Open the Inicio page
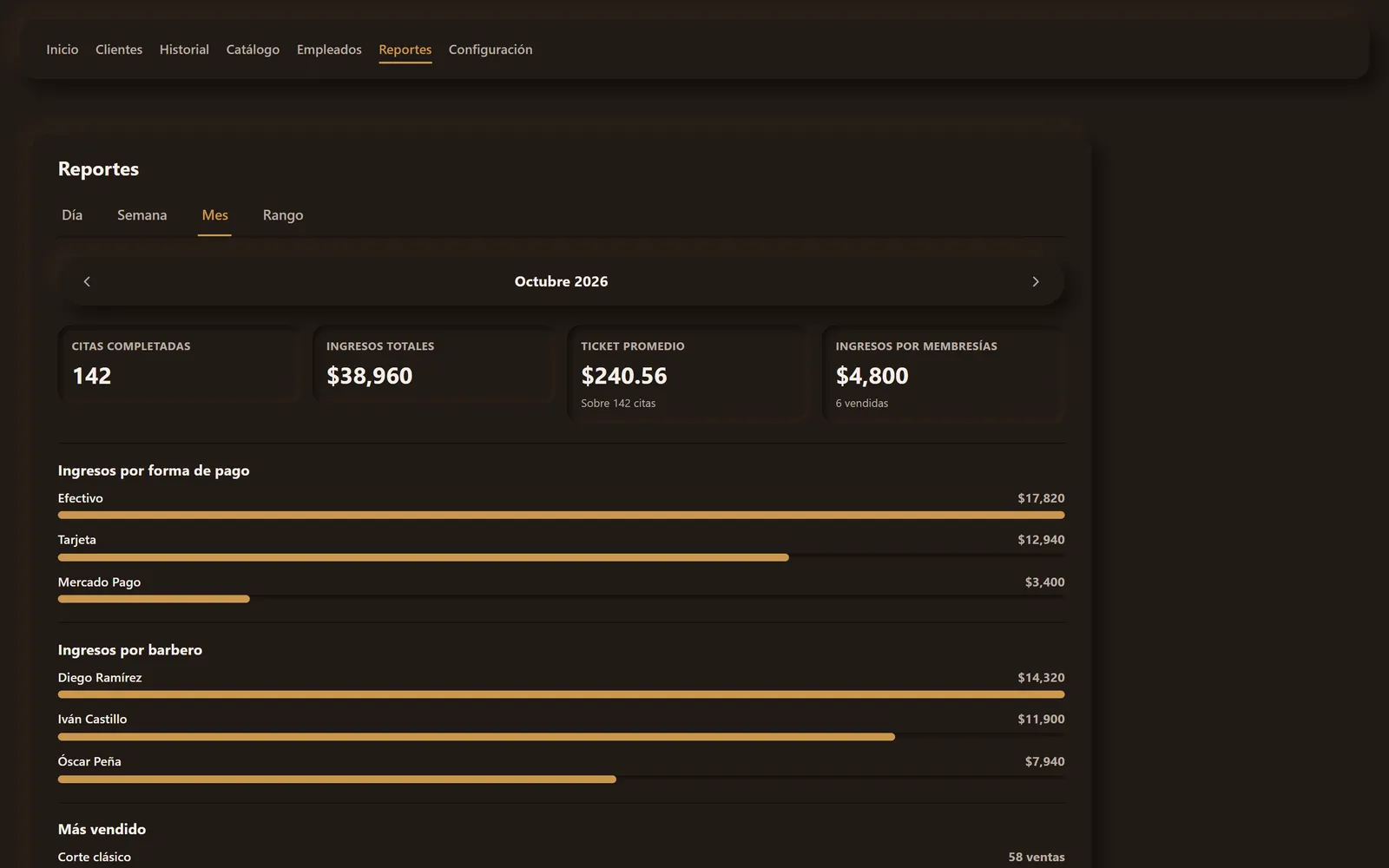 click(x=63, y=49)
